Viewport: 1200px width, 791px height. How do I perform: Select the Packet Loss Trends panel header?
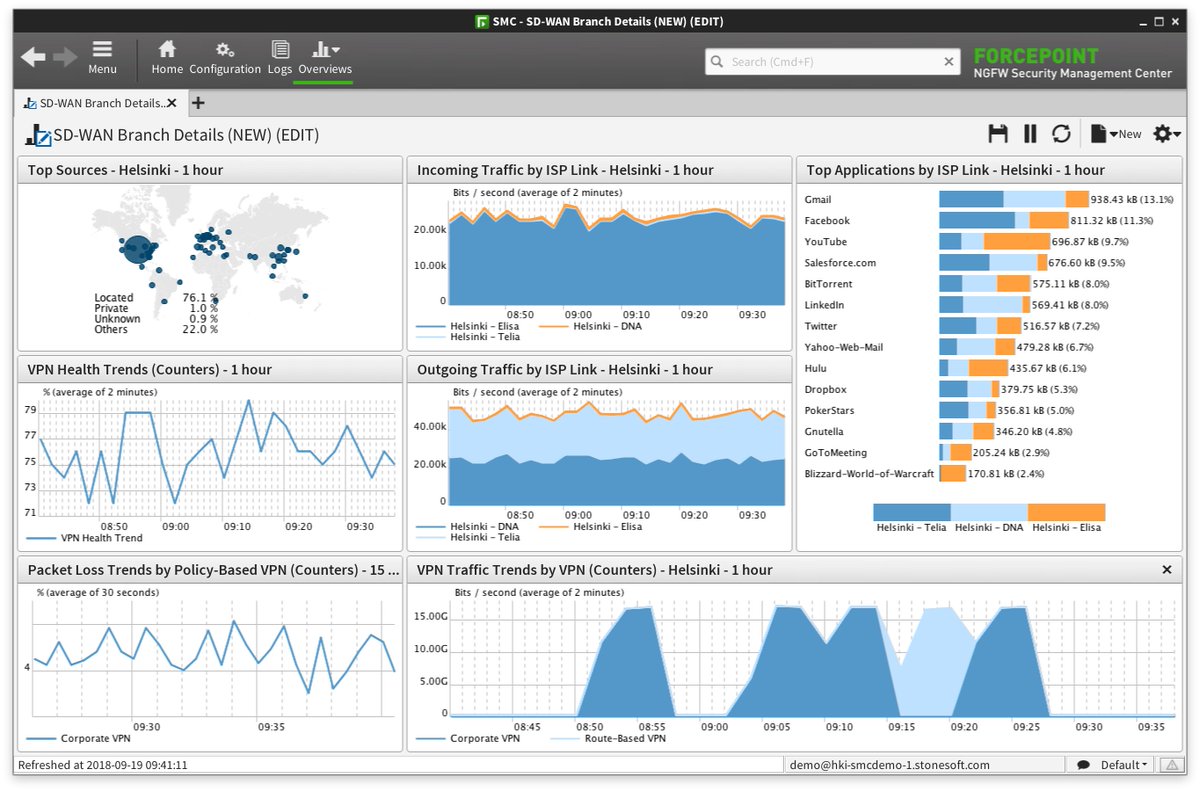pos(210,570)
